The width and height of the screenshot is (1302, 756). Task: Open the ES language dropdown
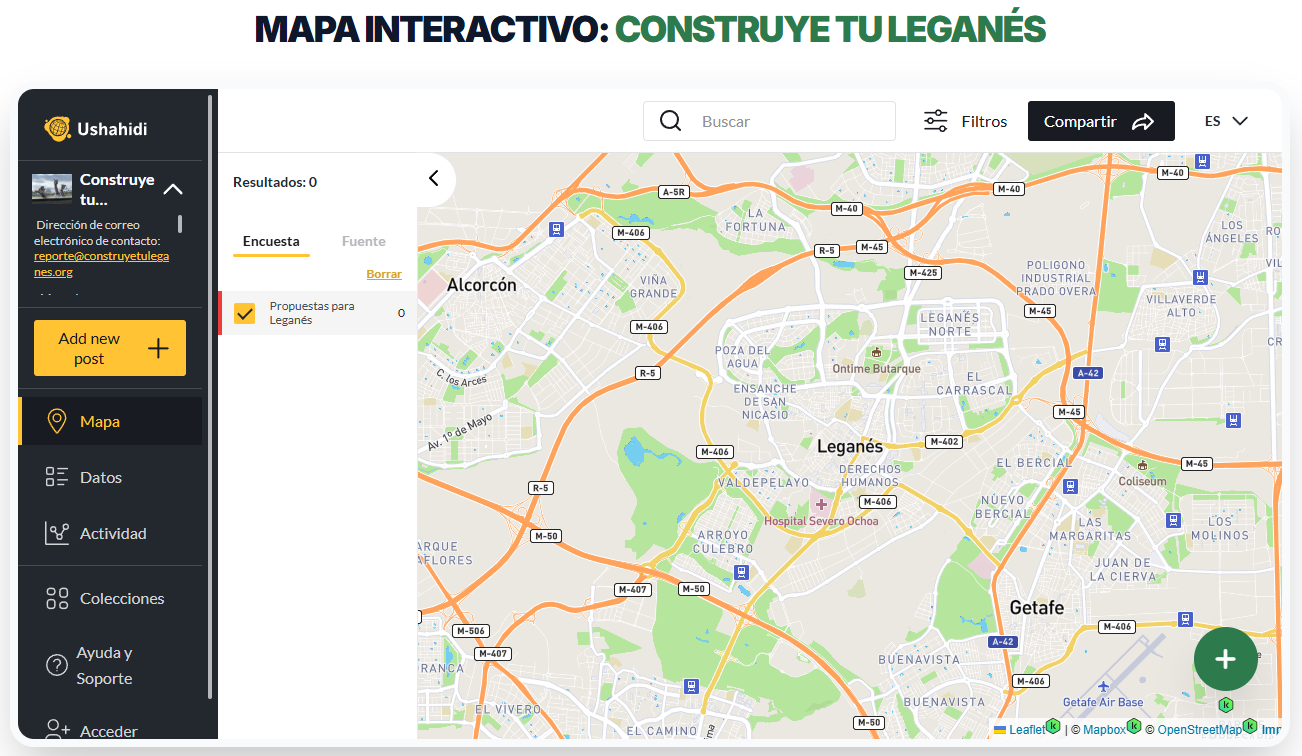coord(1225,120)
